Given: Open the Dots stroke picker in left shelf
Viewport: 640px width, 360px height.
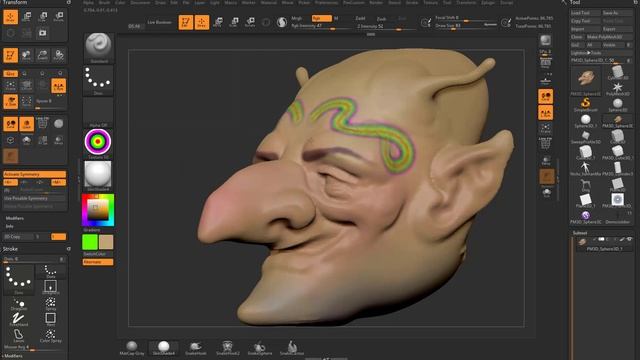Looking at the screenshot, I should (x=98, y=80).
